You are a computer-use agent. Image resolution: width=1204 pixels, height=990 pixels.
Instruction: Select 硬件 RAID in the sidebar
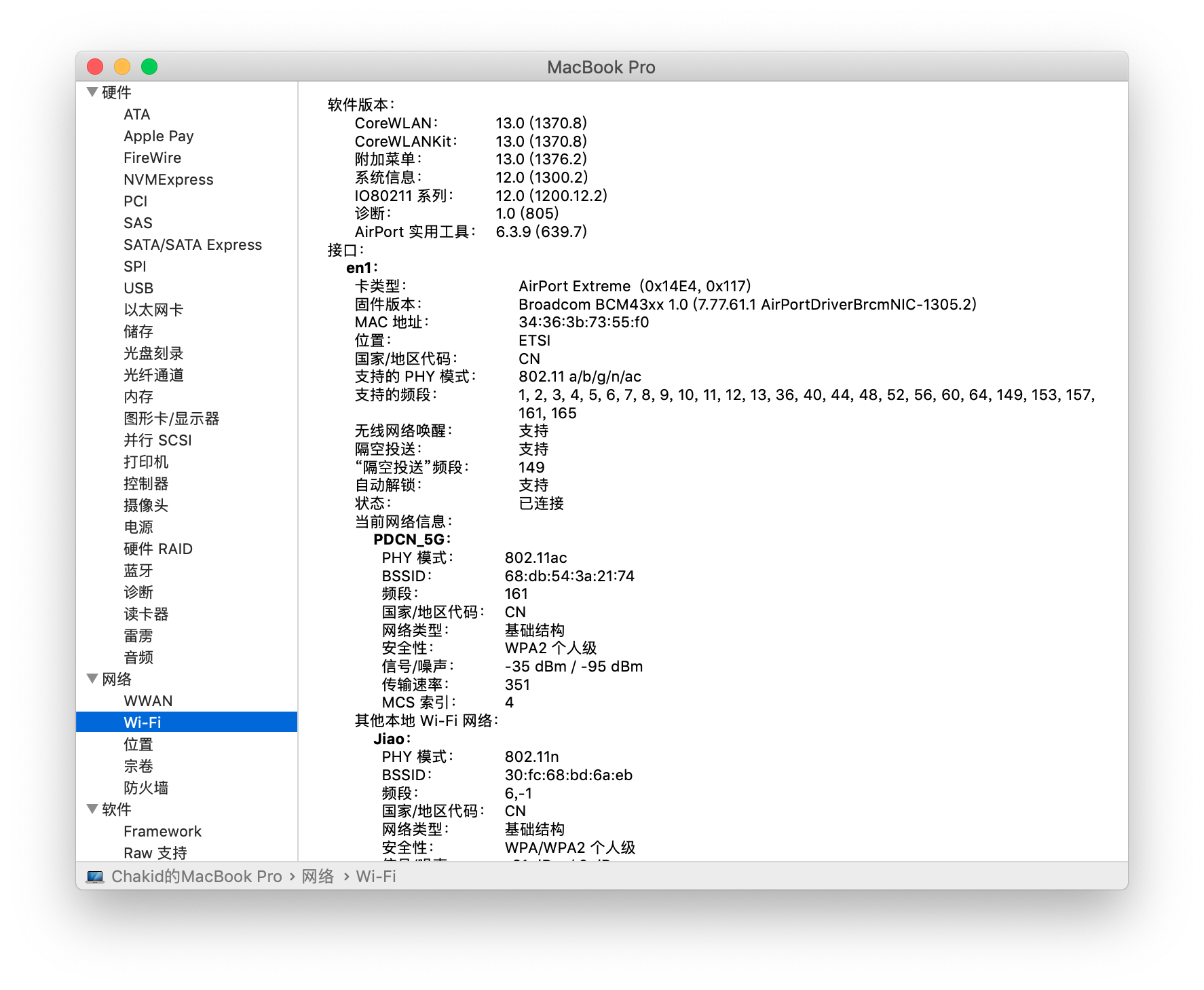[158, 549]
